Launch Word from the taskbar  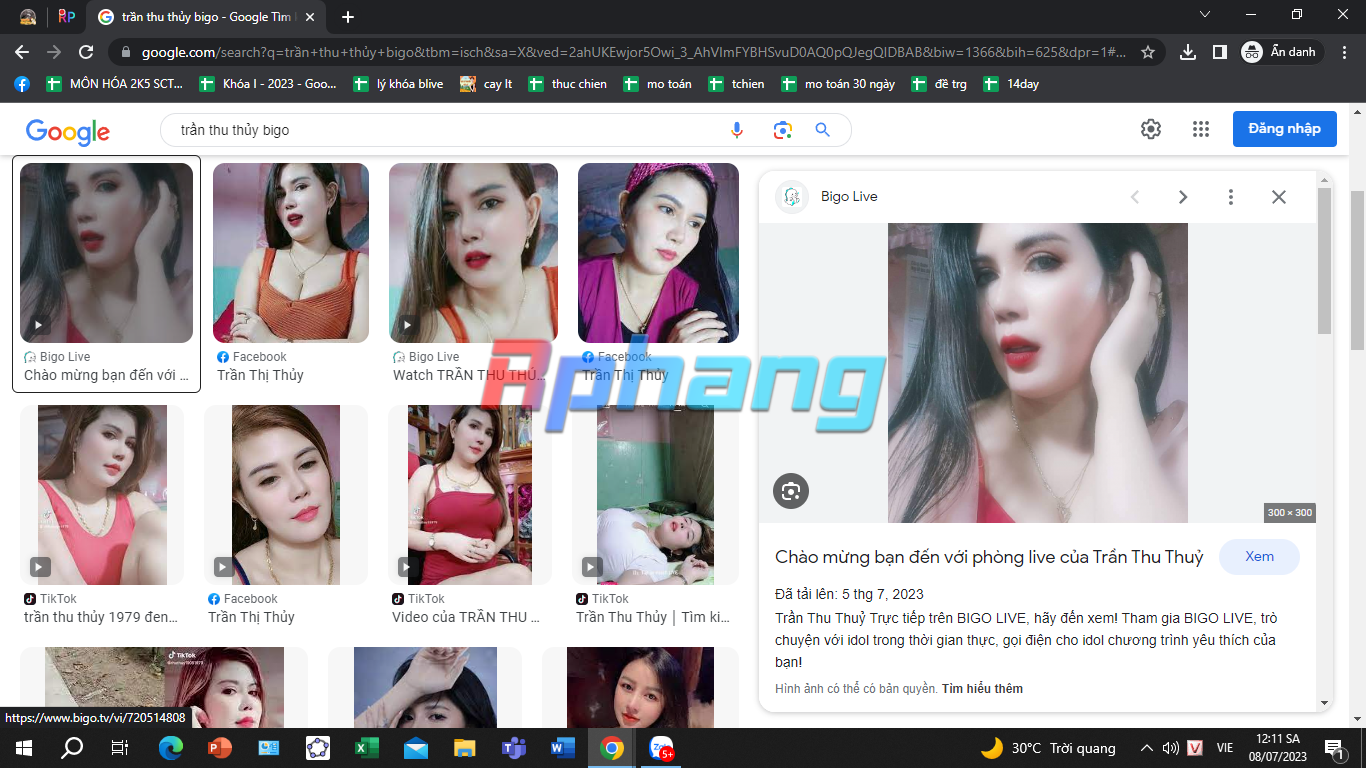(563, 748)
